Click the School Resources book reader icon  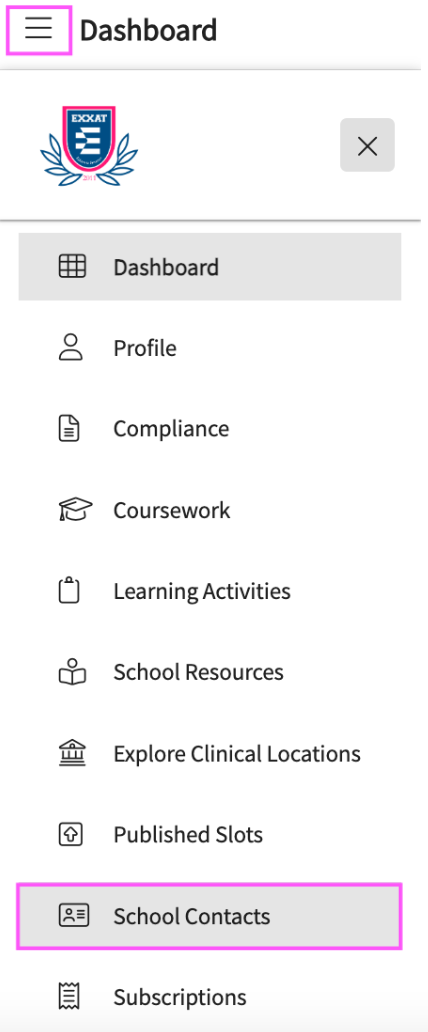pos(72,671)
